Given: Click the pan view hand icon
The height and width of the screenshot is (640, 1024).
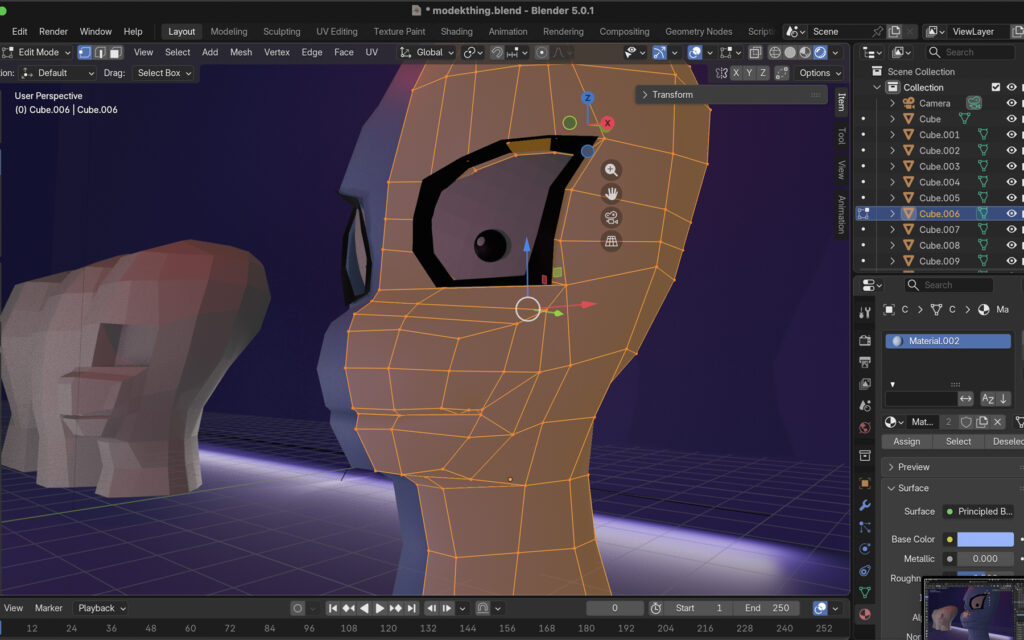Looking at the screenshot, I should [x=611, y=193].
